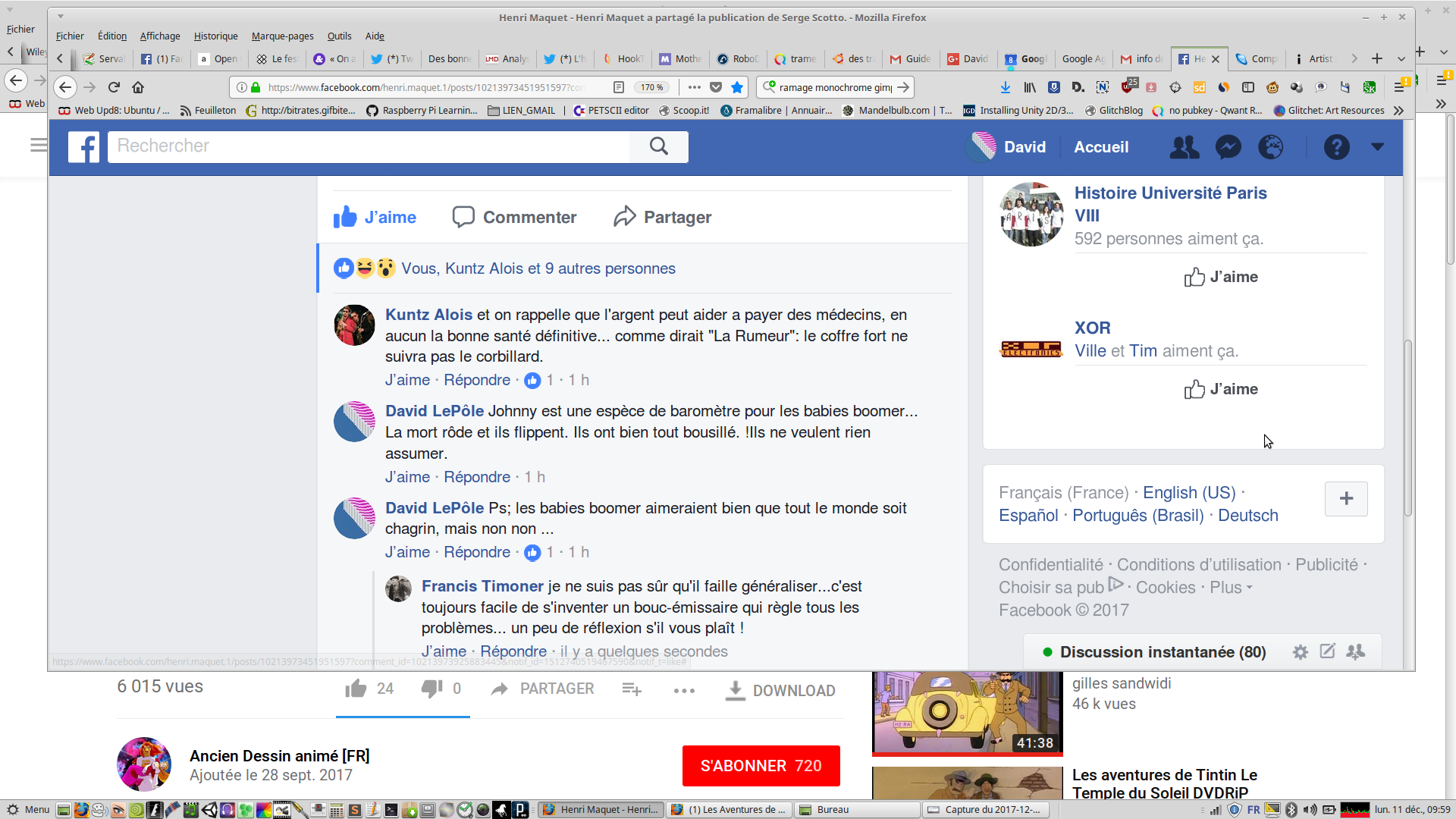This screenshot has width=1456, height=819.
Task: Open the notifications globe icon
Action: (1271, 147)
